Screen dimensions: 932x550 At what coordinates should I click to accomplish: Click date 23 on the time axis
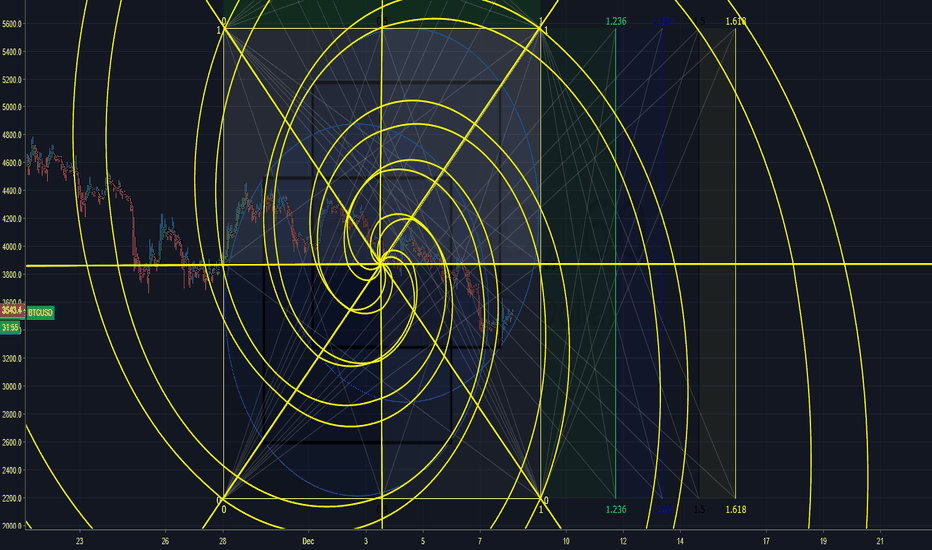[x=80, y=542]
